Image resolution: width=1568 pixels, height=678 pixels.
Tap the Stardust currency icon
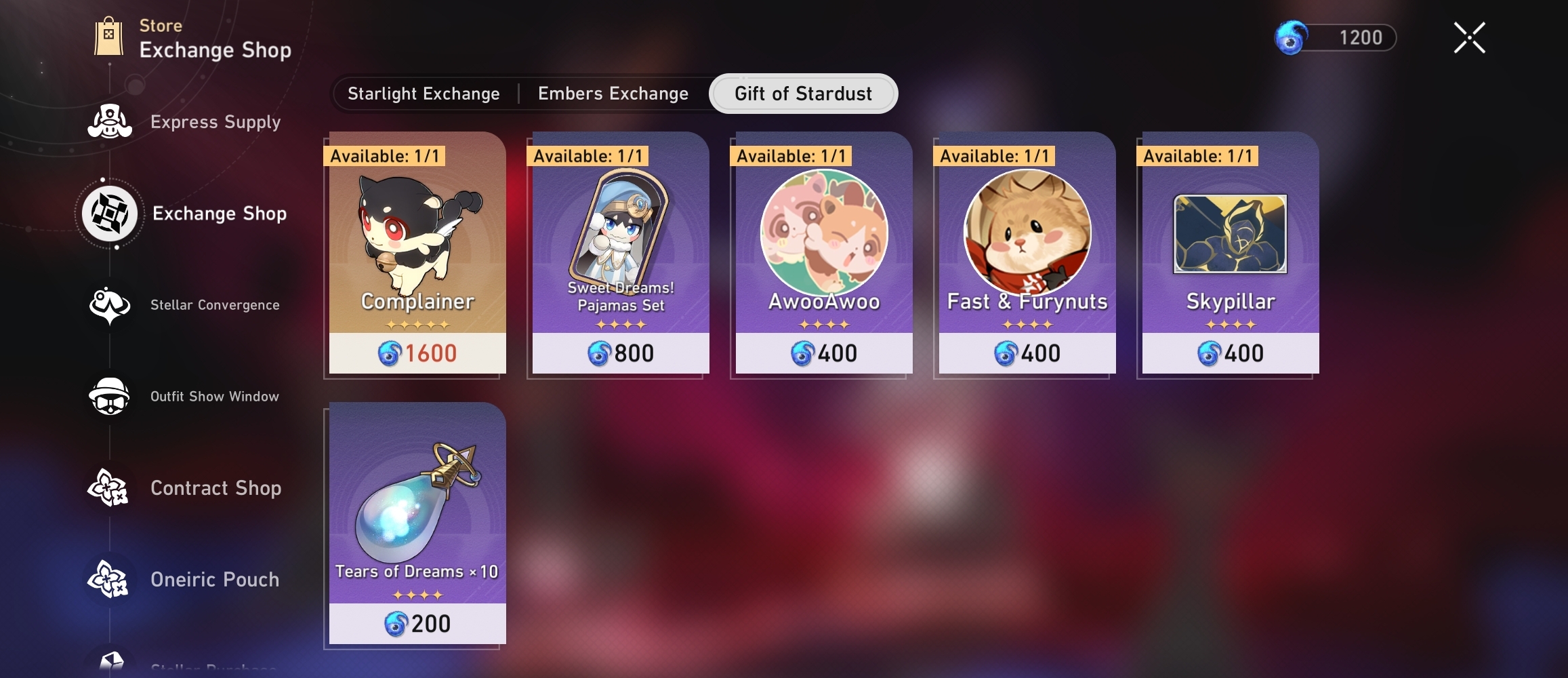[x=1292, y=37]
